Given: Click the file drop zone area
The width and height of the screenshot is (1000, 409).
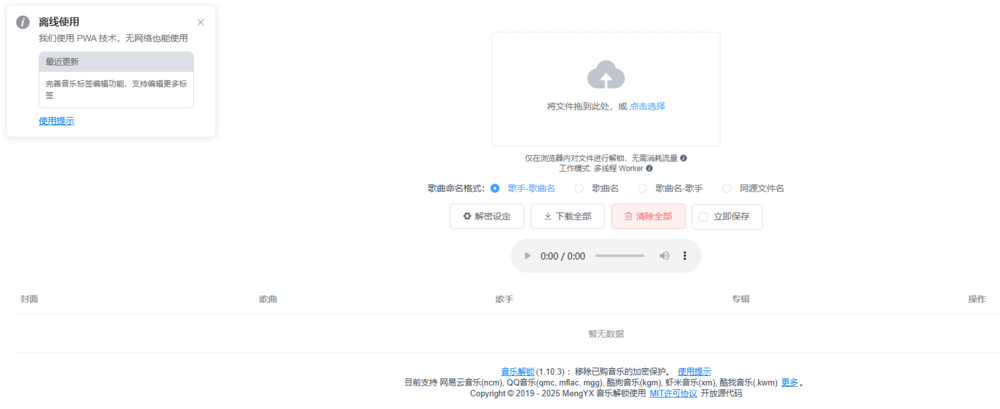Looking at the screenshot, I should click(606, 89).
